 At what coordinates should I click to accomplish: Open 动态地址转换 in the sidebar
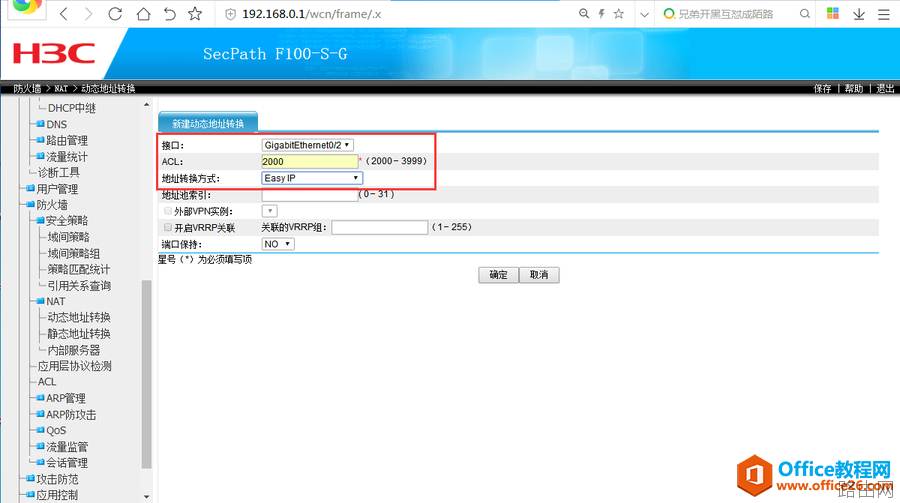79,317
